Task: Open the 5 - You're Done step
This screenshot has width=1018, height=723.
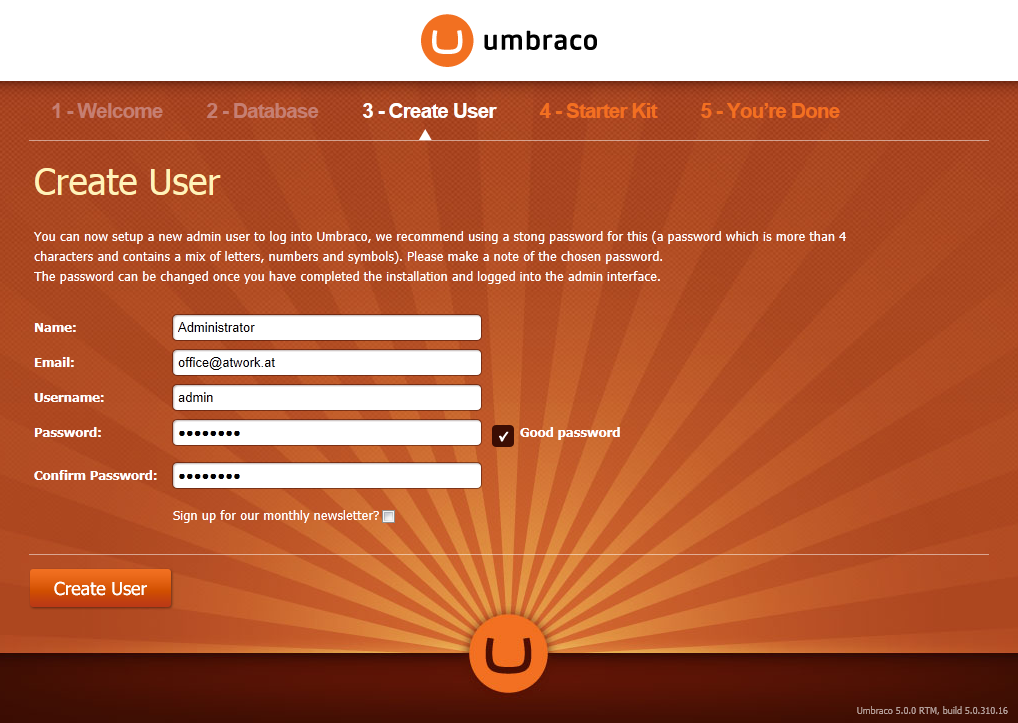Action: tap(770, 111)
